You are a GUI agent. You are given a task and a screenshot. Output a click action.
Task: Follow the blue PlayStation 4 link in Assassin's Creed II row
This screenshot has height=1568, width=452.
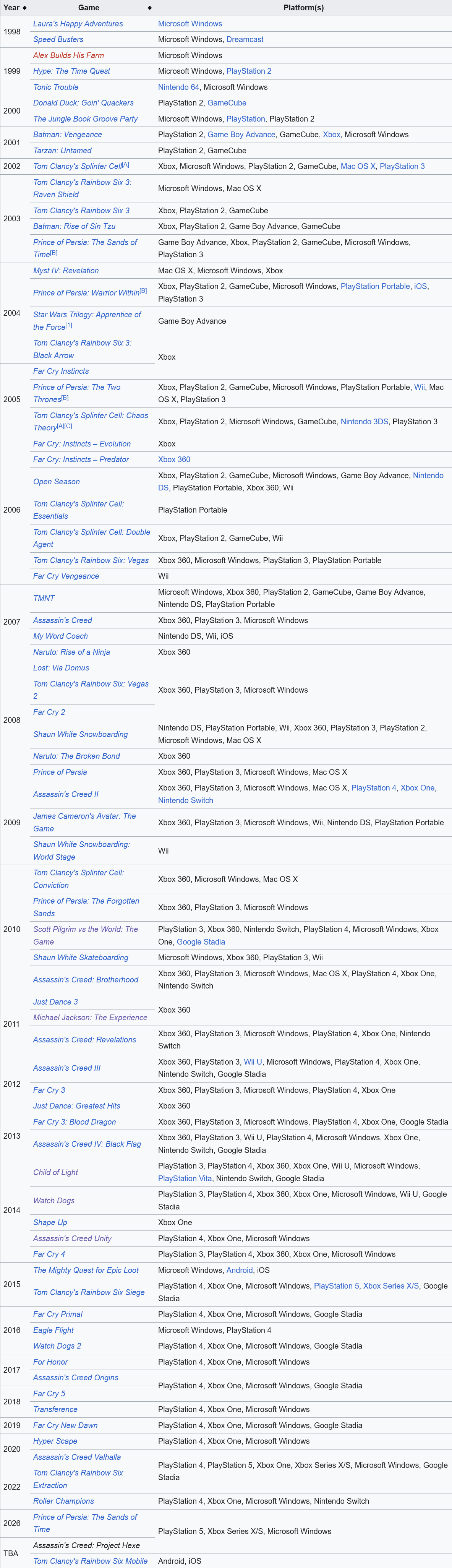374,788
